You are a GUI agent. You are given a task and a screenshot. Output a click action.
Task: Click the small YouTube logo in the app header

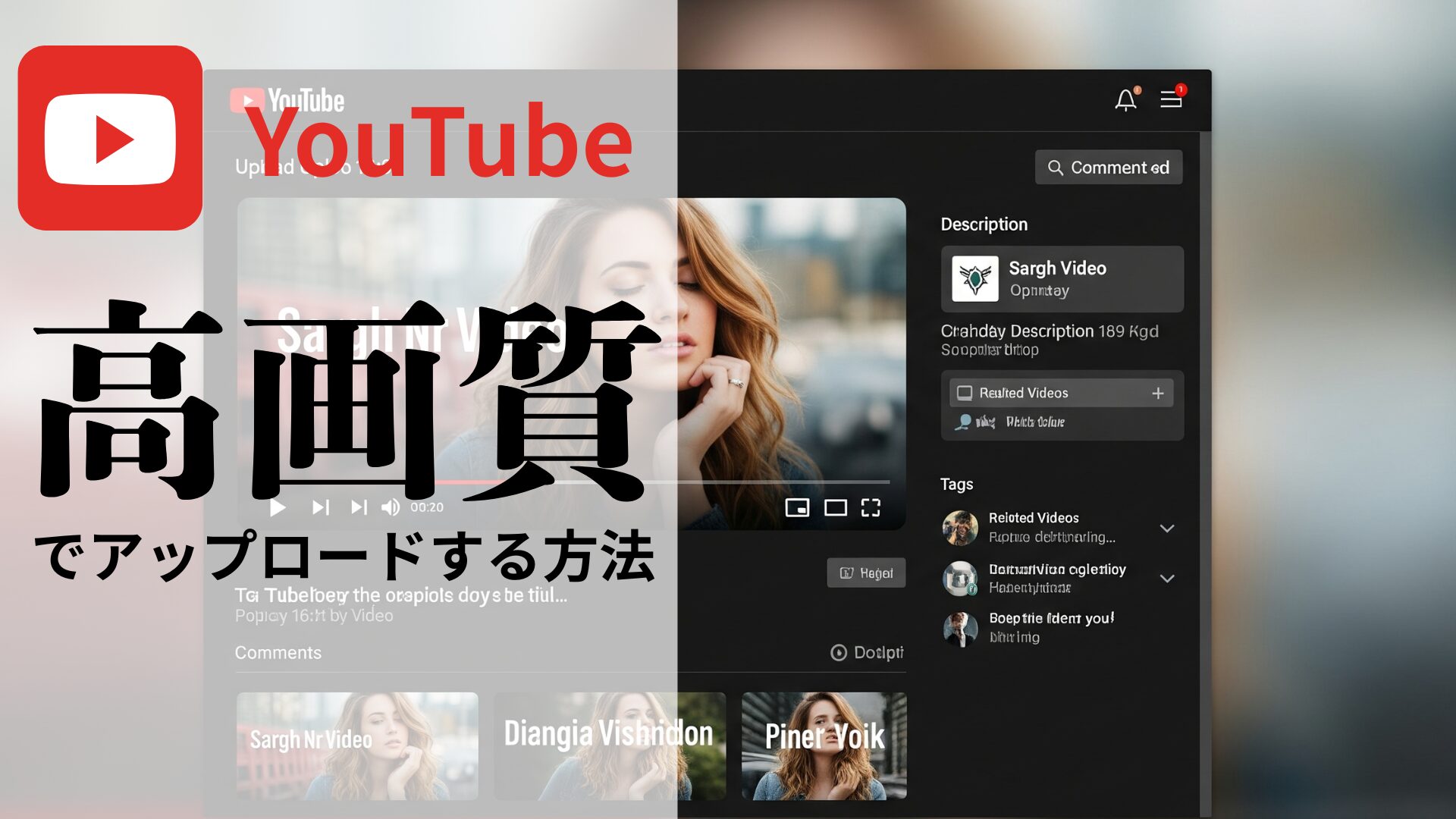[x=287, y=100]
